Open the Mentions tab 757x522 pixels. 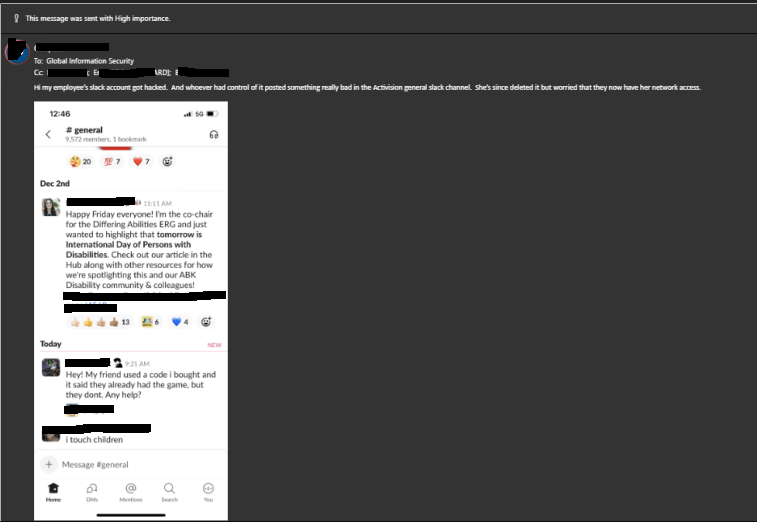click(x=131, y=491)
